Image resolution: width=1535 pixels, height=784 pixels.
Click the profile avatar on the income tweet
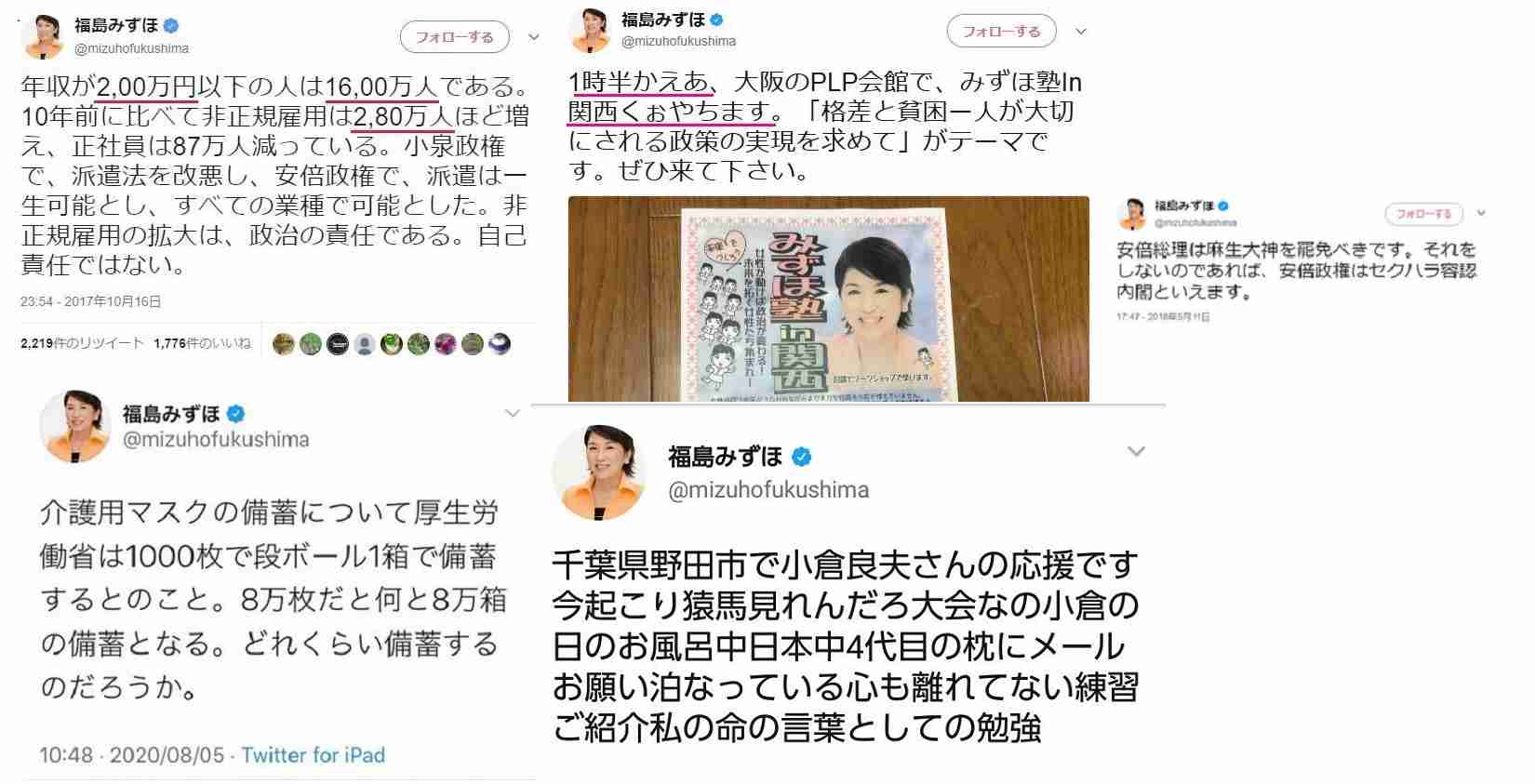click(x=43, y=37)
